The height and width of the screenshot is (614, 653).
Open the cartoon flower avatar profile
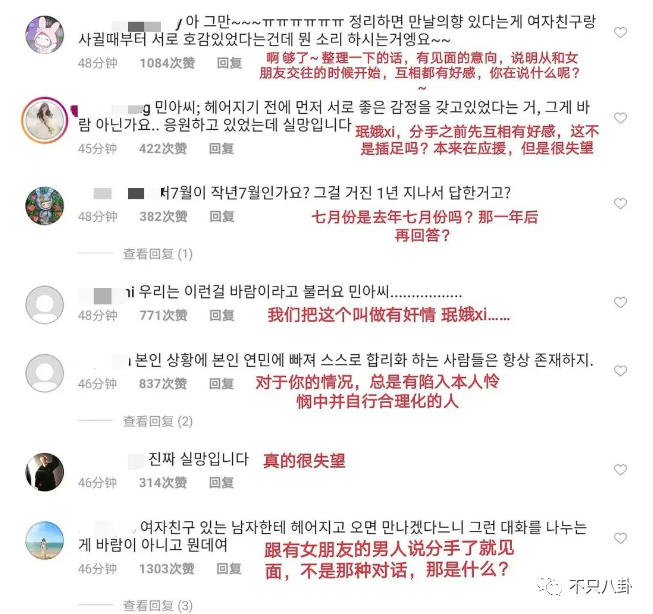[45, 206]
